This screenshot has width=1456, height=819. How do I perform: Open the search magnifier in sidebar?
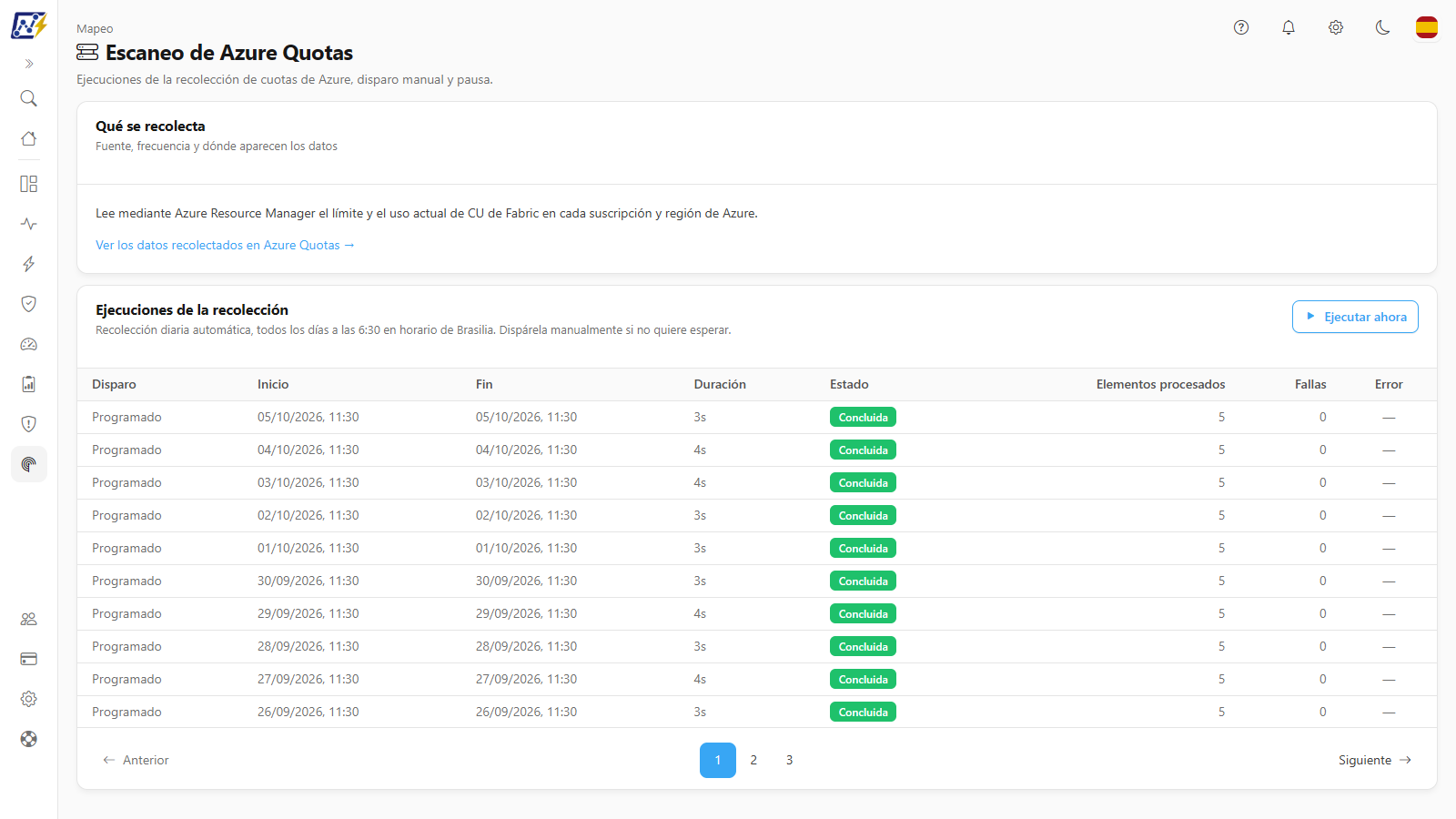pos(29,98)
